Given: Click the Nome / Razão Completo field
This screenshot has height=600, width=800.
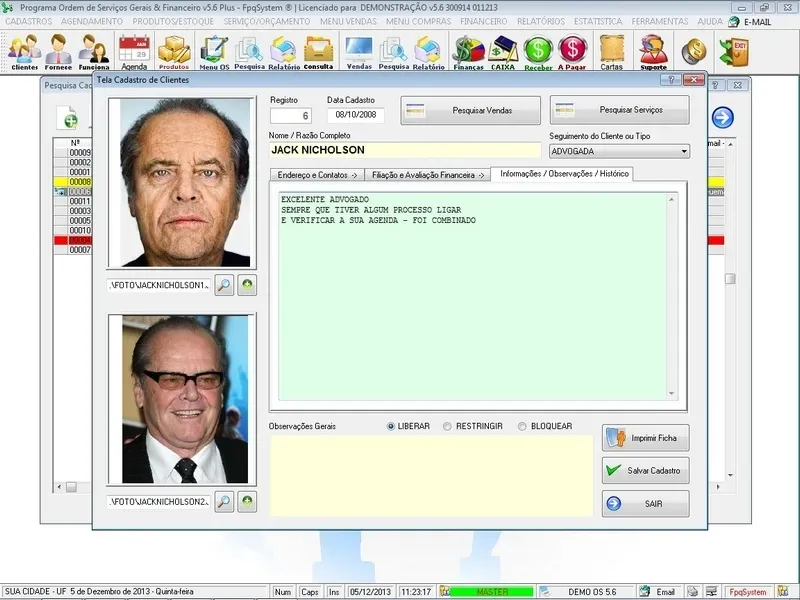Looking at the screenshot, I should (x=405, y=150).
